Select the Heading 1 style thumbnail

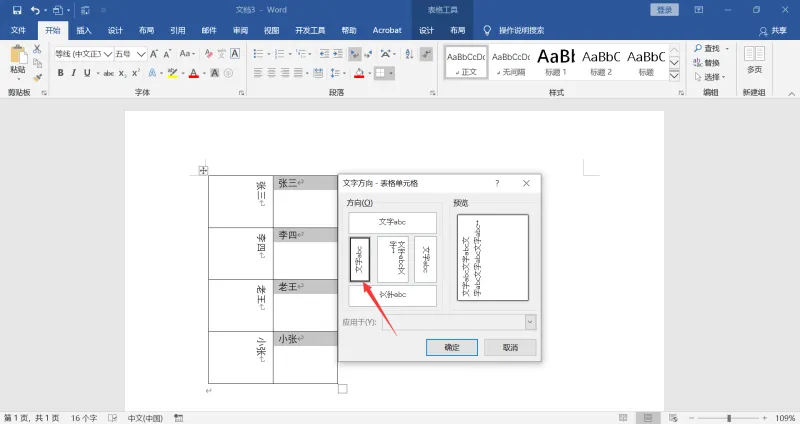click(556, 62)
